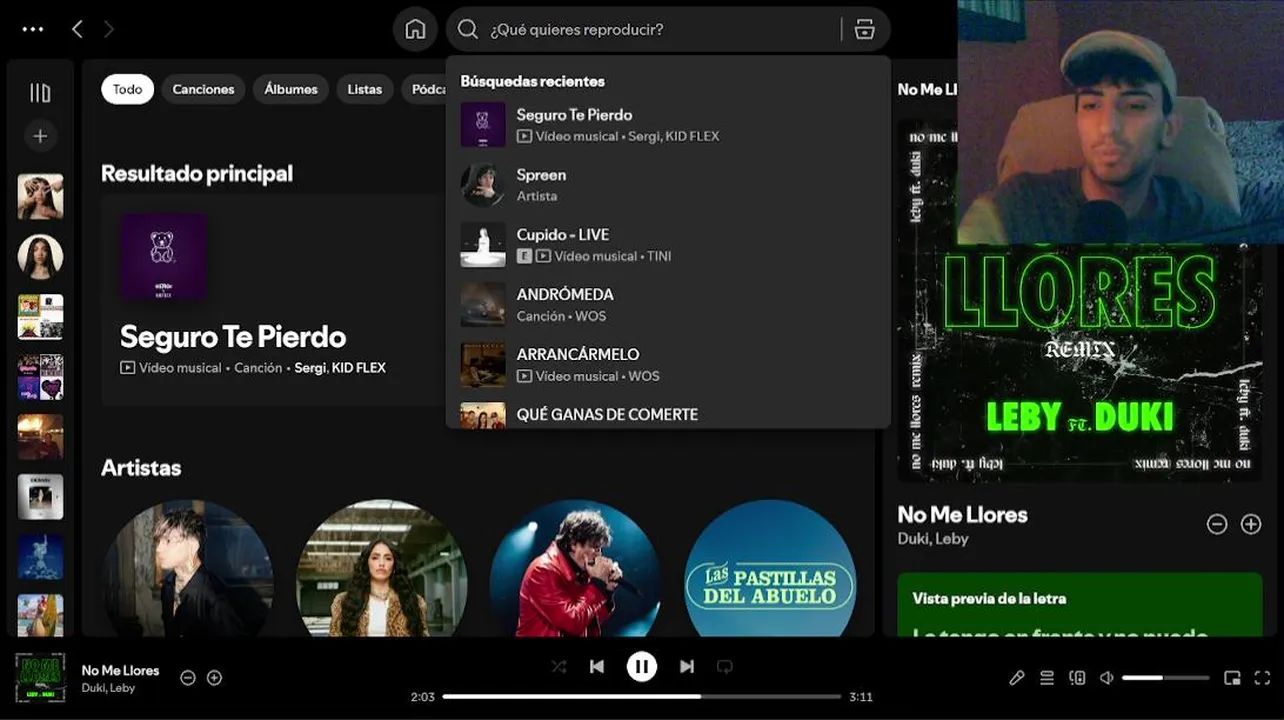
Task: Adjust the volume slider
Action: 1165,678
